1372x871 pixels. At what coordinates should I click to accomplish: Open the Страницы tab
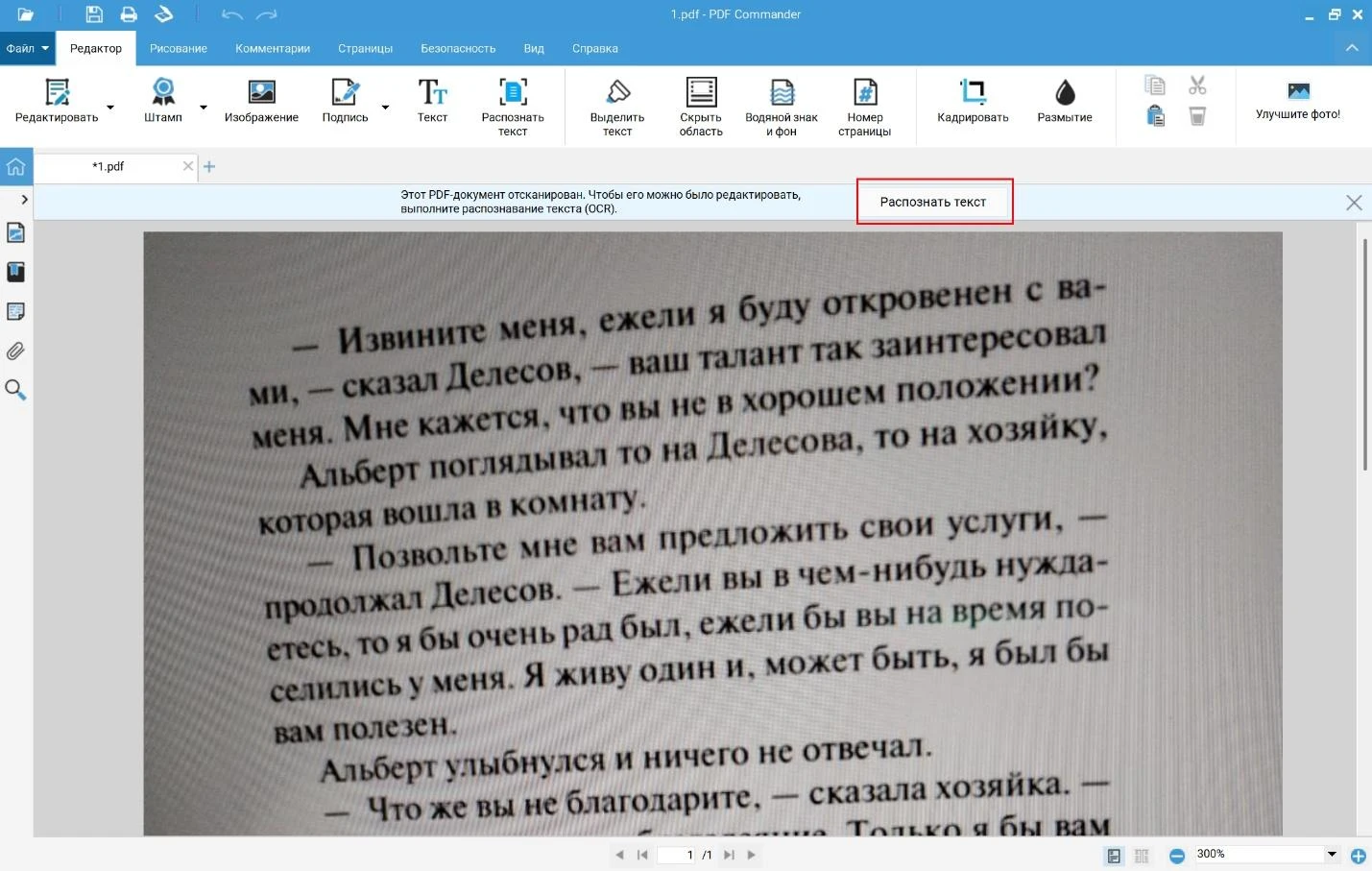coord(365,48)
